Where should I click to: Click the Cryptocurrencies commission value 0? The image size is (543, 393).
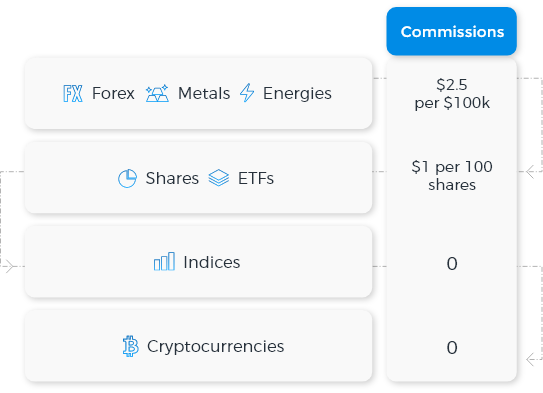(452, 348)
